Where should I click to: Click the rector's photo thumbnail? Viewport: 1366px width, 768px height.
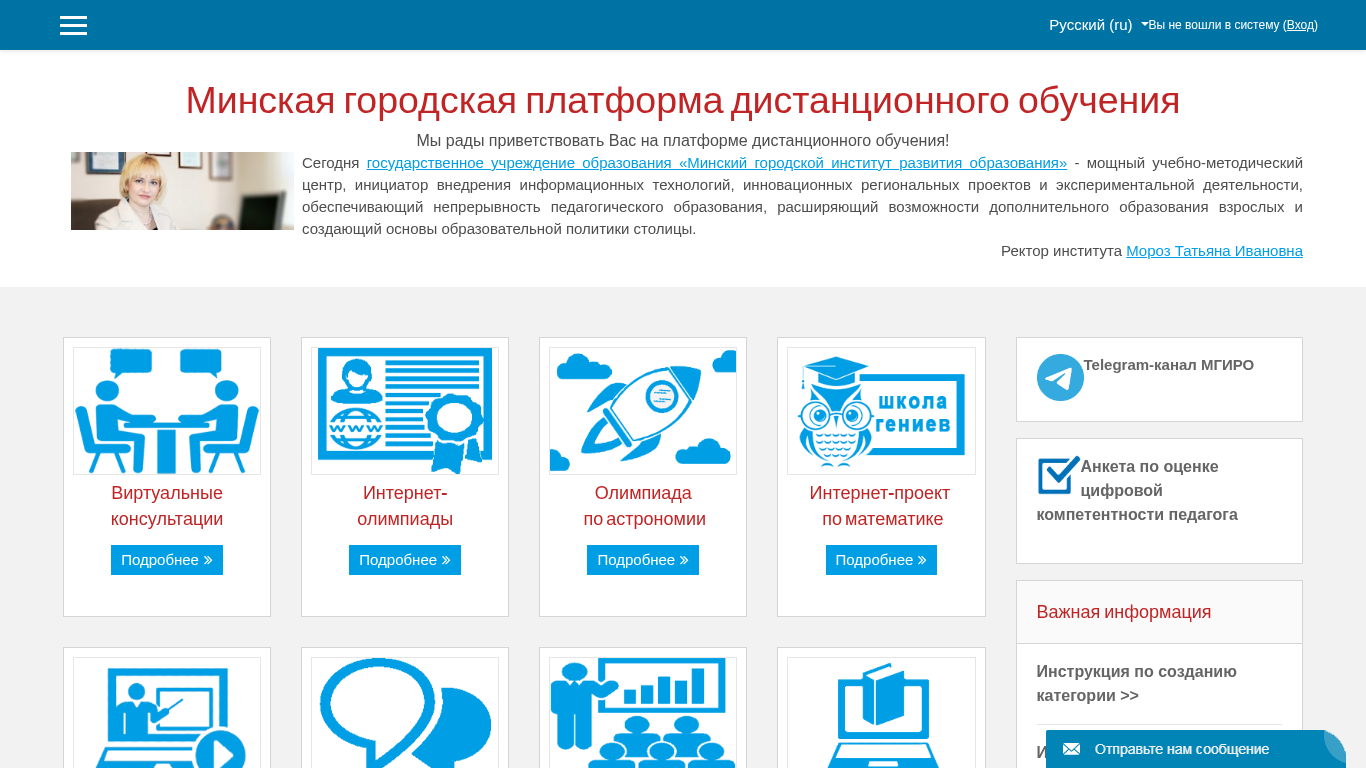click(182, 191)
